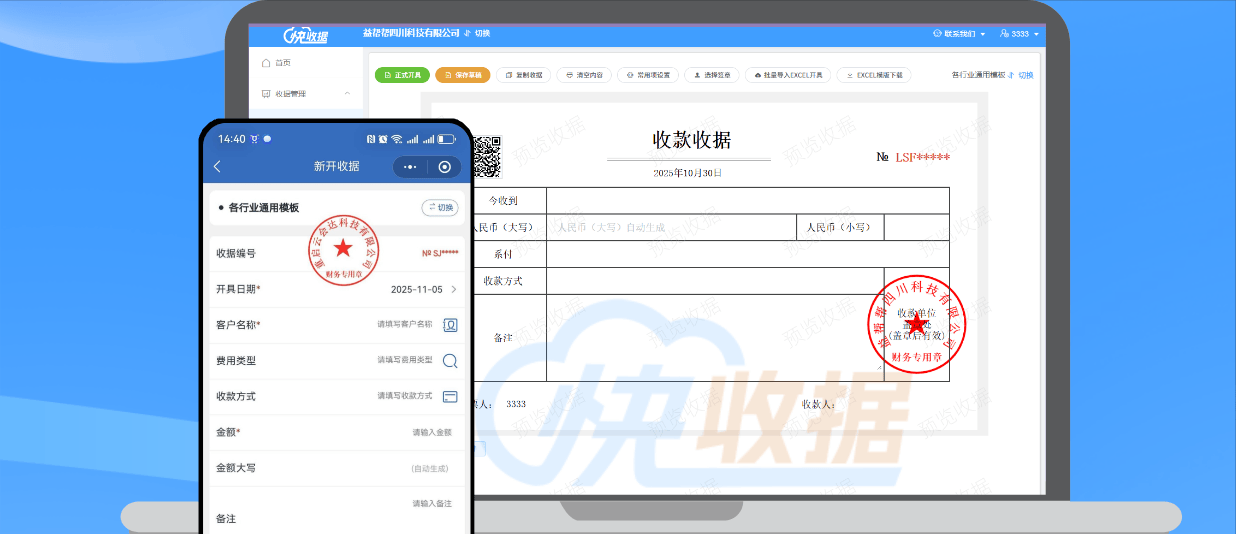Click 批量导入EXCEL开具 button

point(787,75)
